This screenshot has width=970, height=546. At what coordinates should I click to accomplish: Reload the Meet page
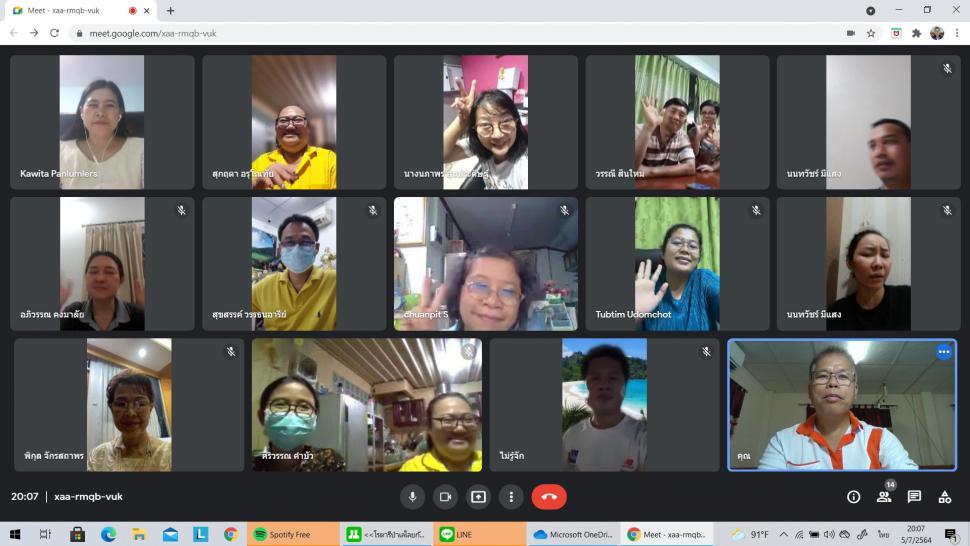coord(54,33)
